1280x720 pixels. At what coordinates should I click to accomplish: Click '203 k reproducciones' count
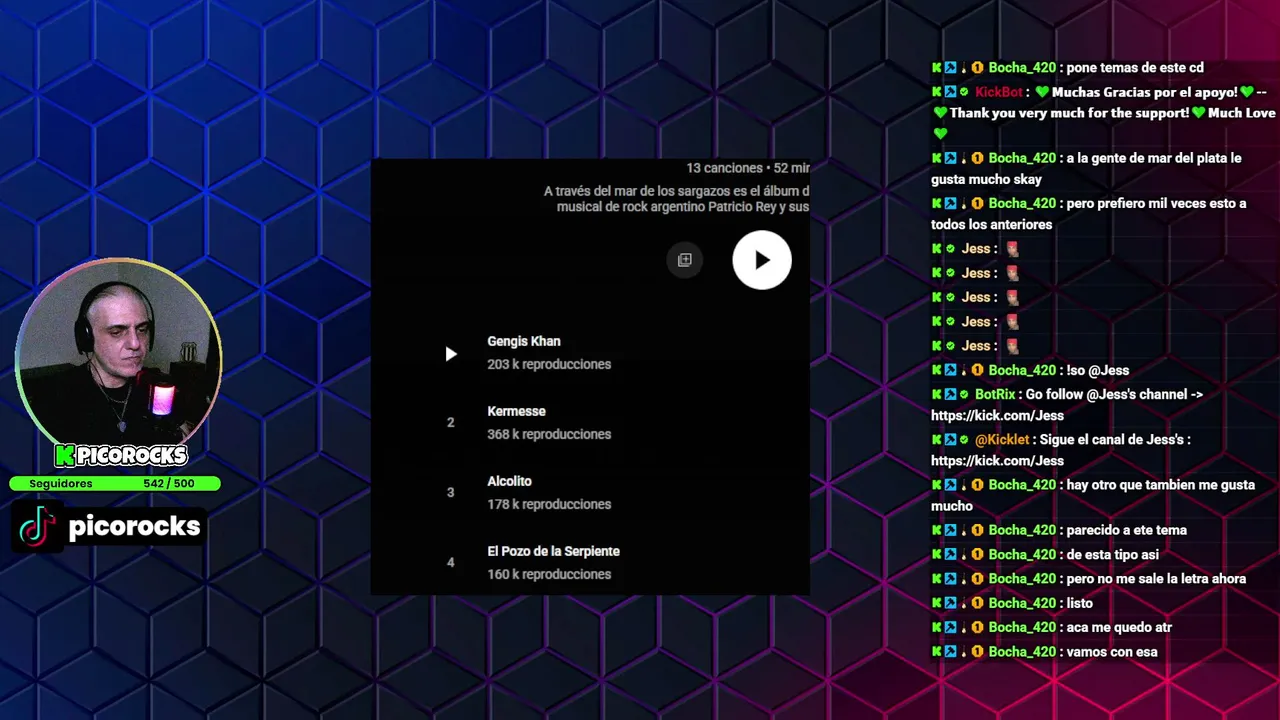coord(549,364)
